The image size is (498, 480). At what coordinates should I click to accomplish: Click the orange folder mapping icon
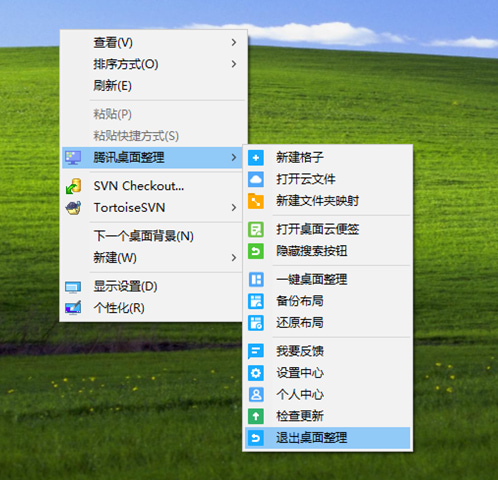[256, 201]
